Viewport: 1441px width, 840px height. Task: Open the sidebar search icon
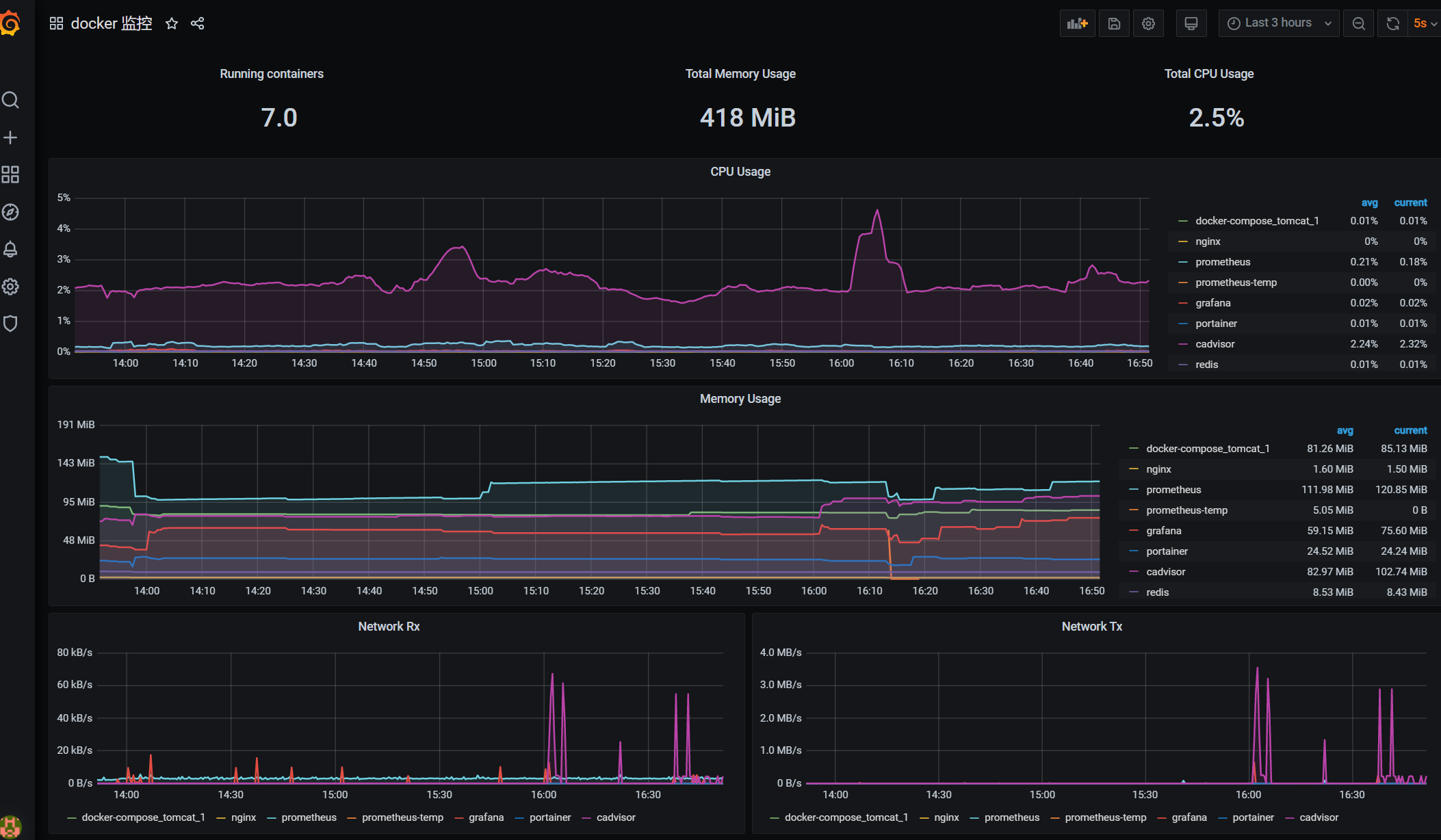10,101
